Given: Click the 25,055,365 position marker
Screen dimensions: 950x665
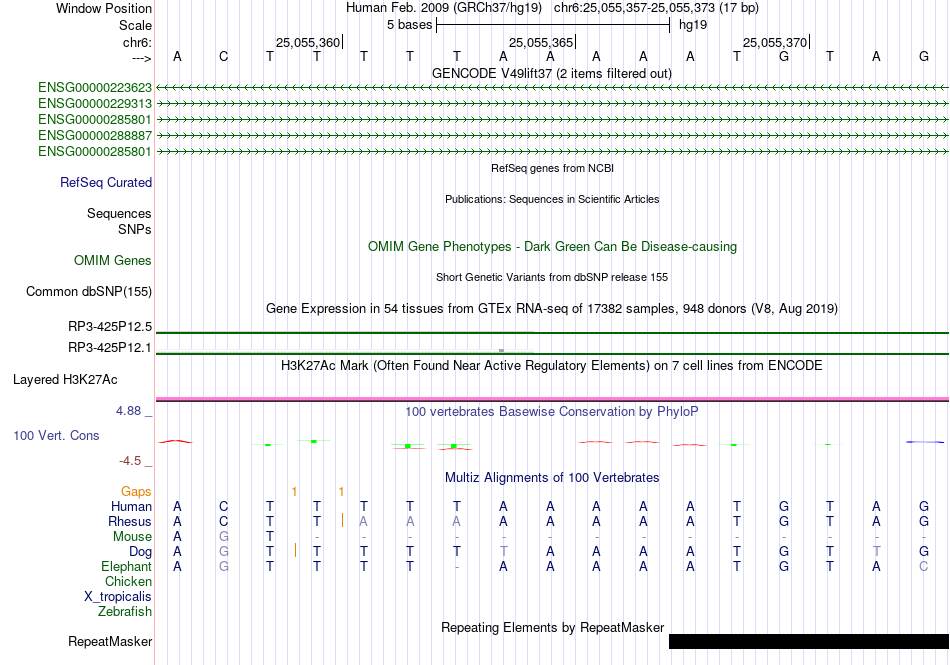Looking at the screenshot, I should (542, 42).
